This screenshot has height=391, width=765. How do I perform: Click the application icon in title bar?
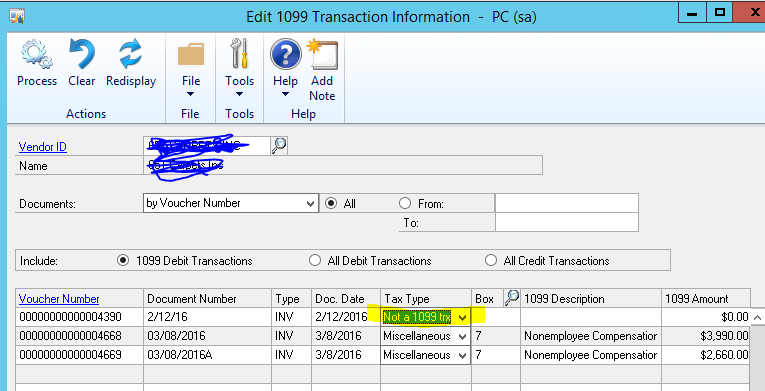[x=17, y=17]
